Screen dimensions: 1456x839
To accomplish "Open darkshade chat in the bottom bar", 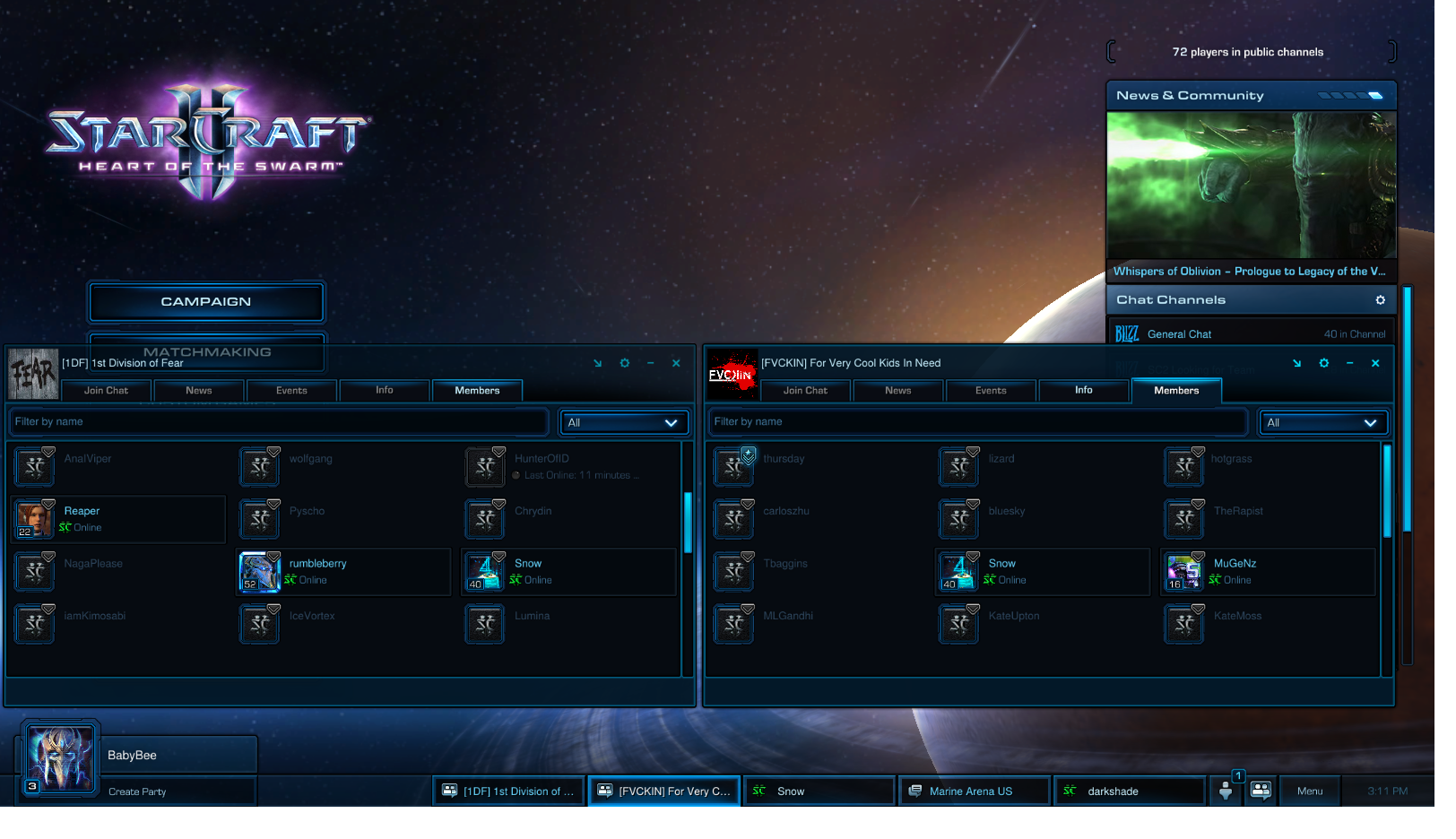I will (x=1130, y=791).
